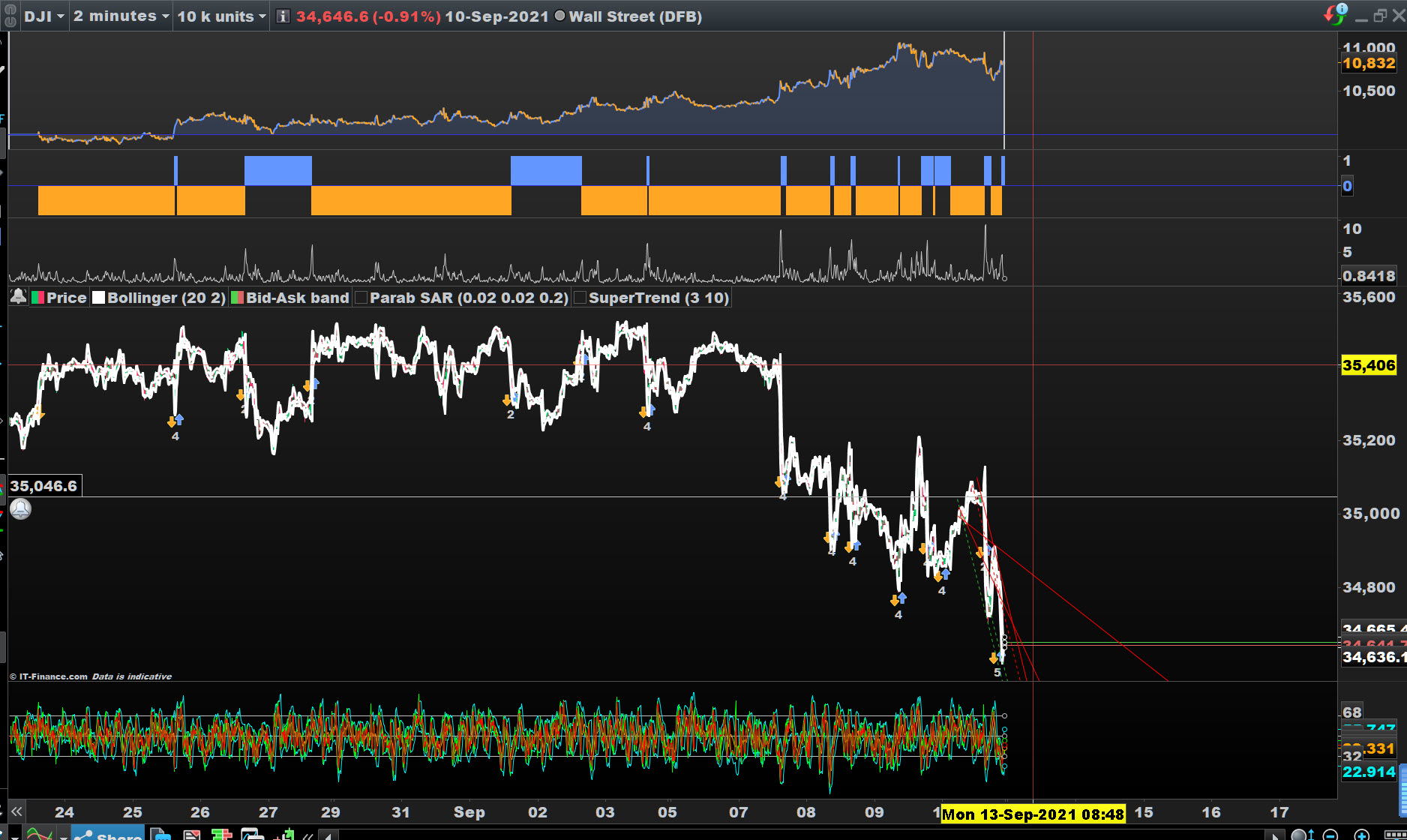The width and height of the screenshot is (1407, 840).
Task: Click the blue 0 value label in indicator panel
Action: [x=1348, y=186]
